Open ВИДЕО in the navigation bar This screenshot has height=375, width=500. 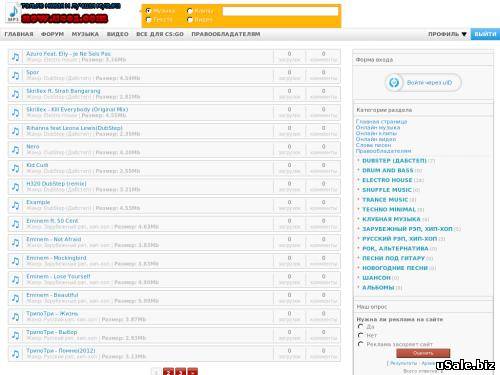(118, 34)
